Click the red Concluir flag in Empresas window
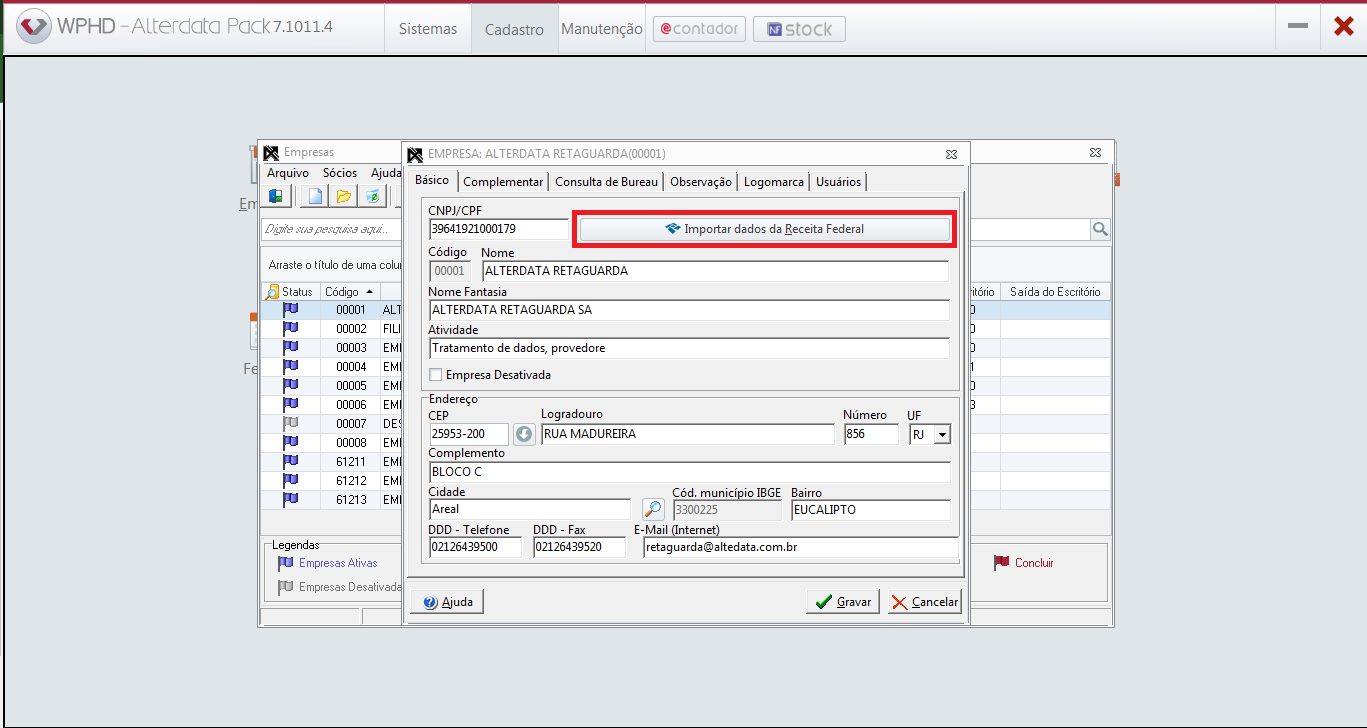Screen dimensions: 1367x728 (1001, 563)
